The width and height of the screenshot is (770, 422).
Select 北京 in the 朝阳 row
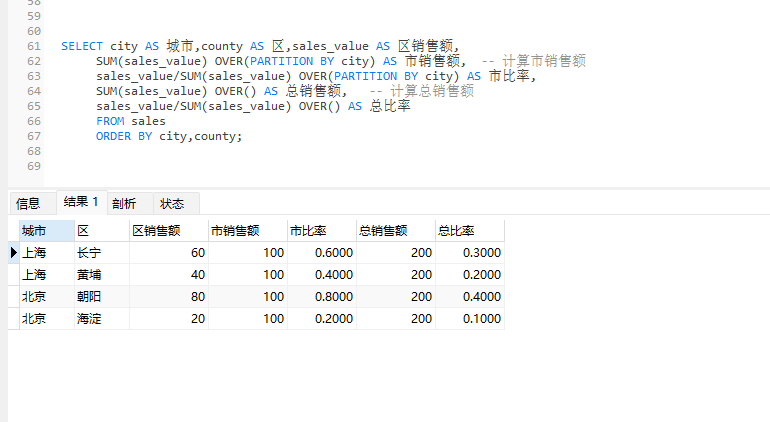(x=47, y=297)
